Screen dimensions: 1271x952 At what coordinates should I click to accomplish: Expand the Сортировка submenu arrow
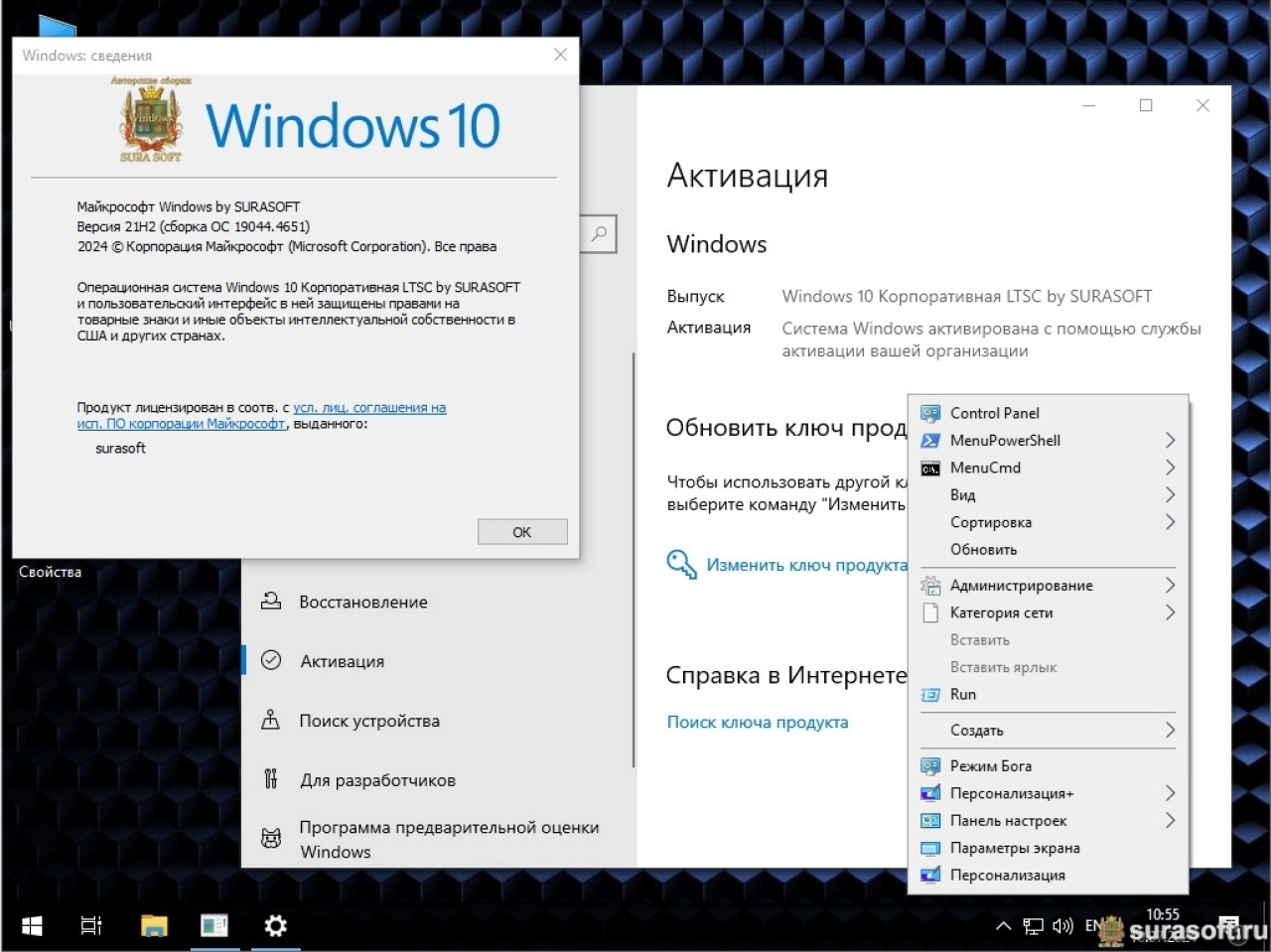point(1170,522)
